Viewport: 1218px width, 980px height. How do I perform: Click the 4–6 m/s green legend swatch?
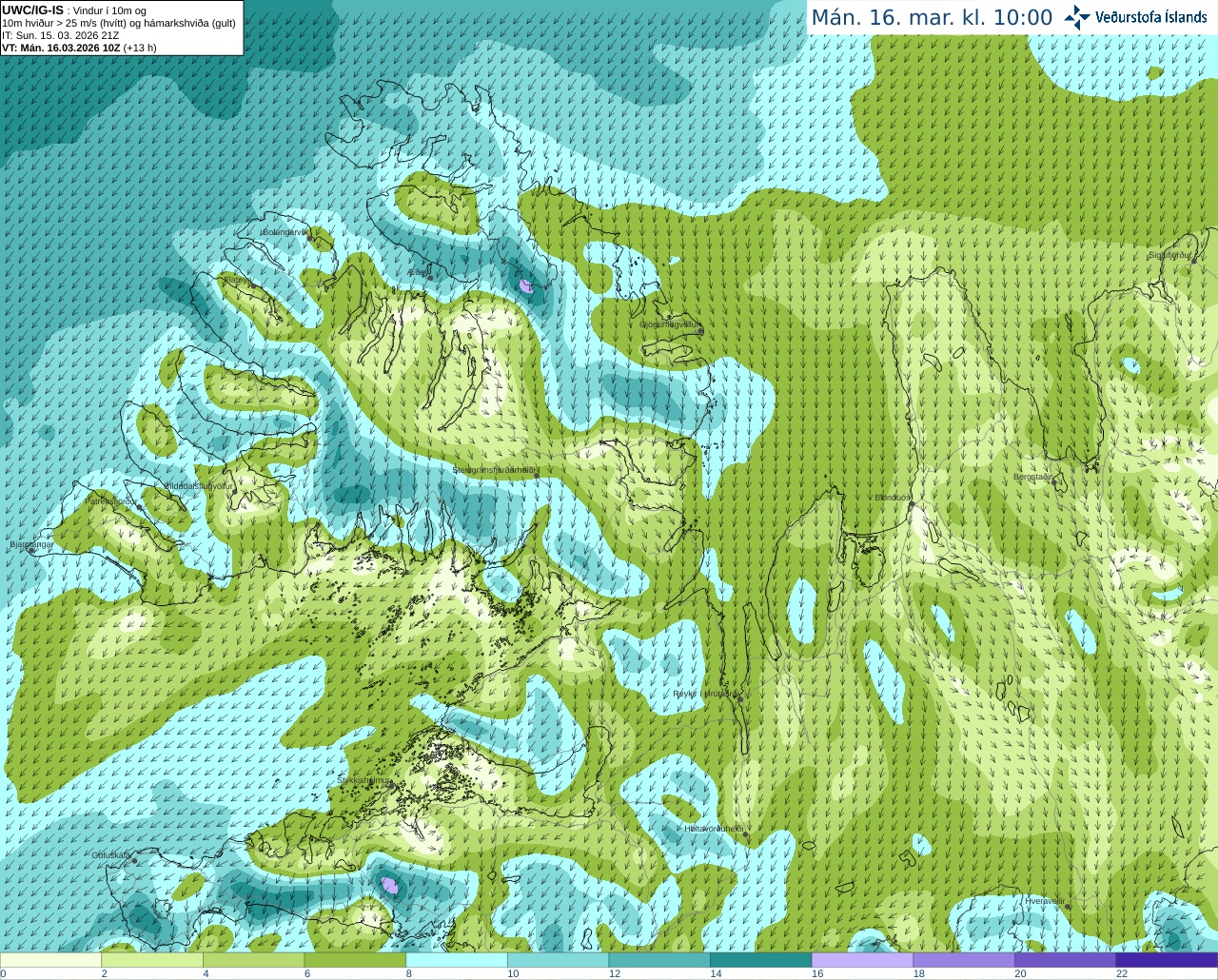[x=254, y=960]
